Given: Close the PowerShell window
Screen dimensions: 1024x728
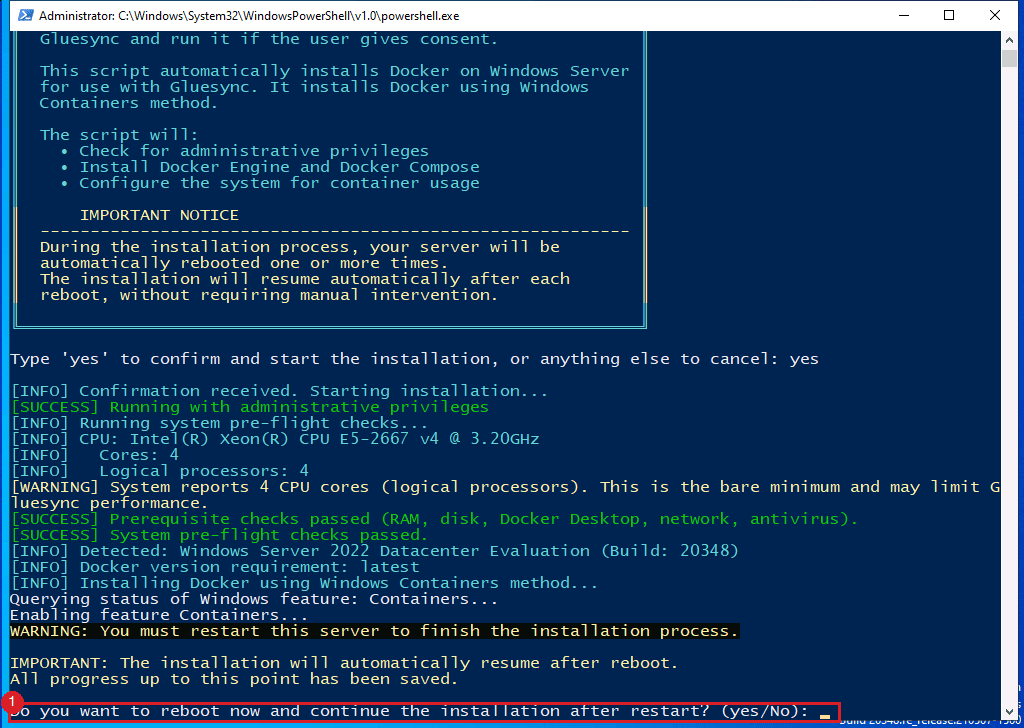Looking at the screenshot, I should (995, 15).
